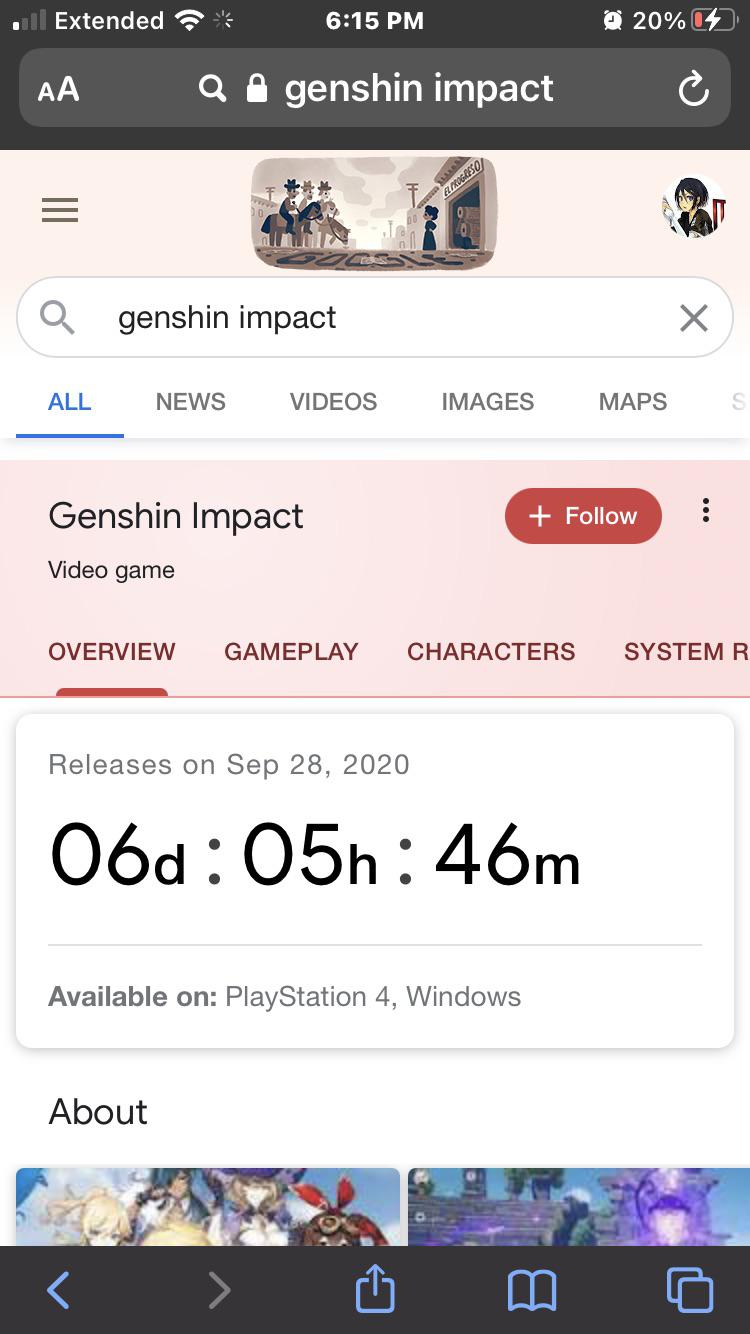
Task: Tap the genshin impact search field
Action: click(300, 317)
